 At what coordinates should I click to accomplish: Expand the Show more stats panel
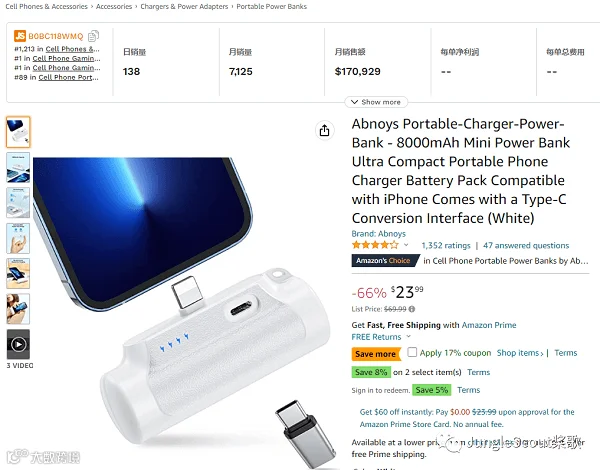[376, 102]
